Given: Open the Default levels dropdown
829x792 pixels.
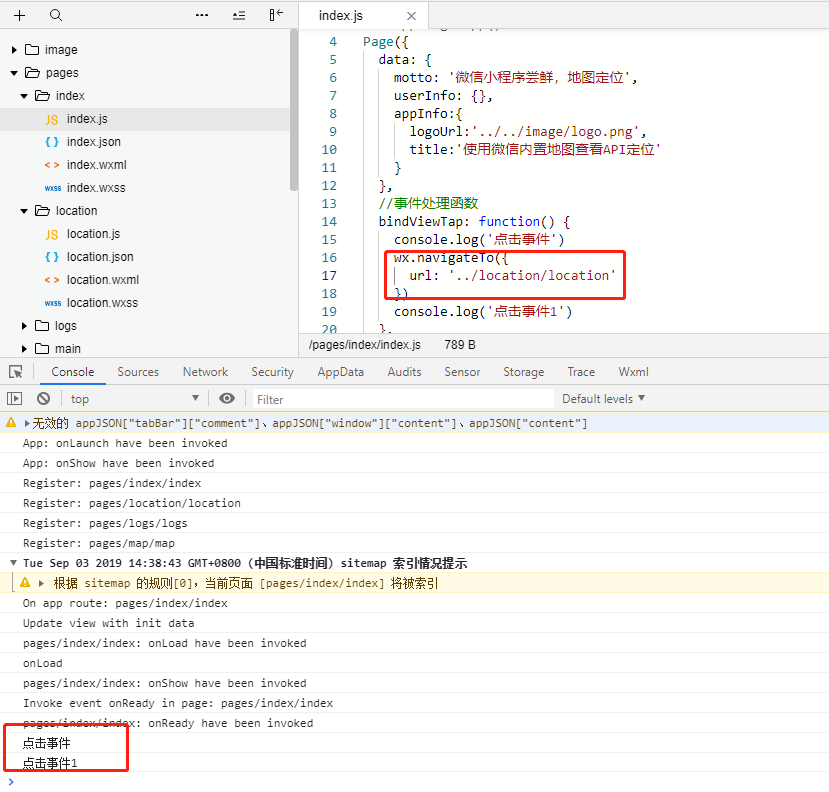Looking at the screenshot, I should [x=603, y=399].
